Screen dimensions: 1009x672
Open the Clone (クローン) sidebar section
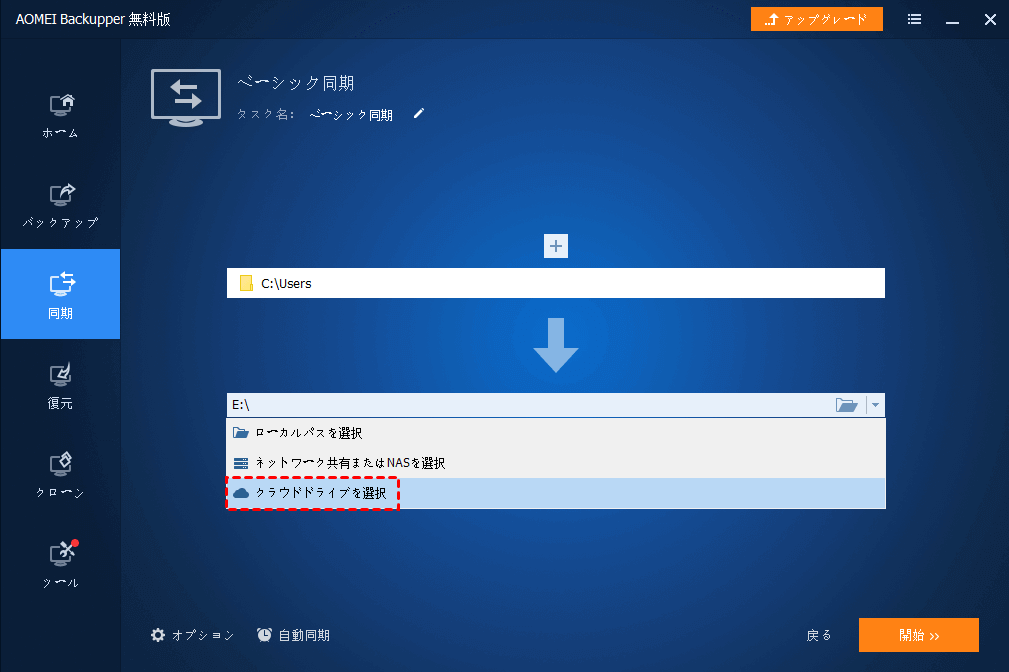pyautogui.click(x=60, y=476)
